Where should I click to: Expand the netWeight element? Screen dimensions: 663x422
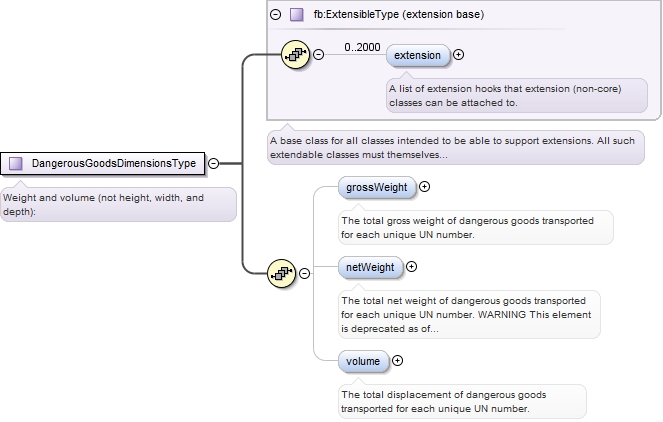412,266
